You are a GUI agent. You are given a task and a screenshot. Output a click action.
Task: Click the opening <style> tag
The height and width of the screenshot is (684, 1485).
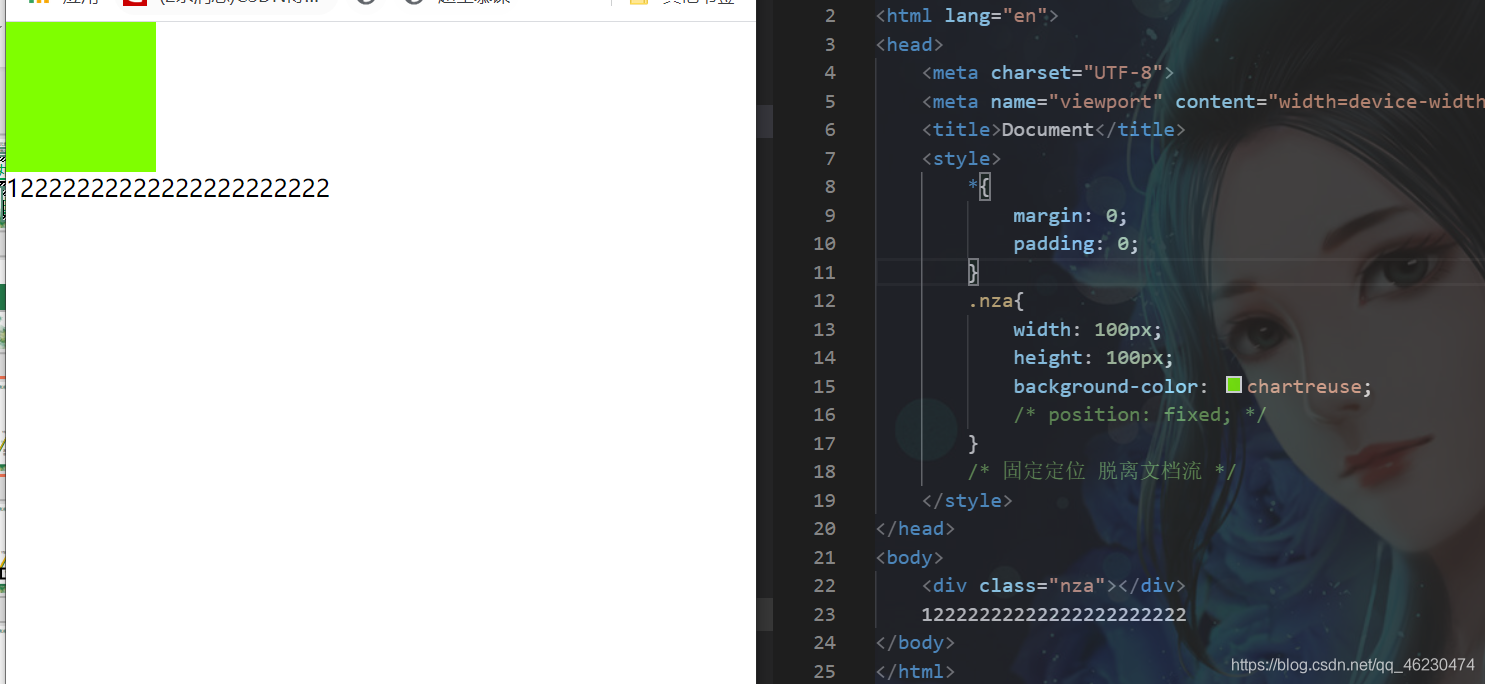tap(961, 158)
